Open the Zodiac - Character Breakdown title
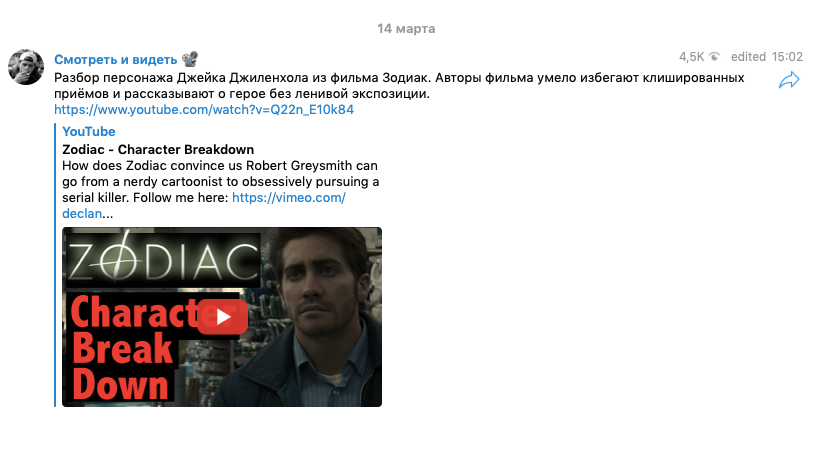 tap(158, 150)
